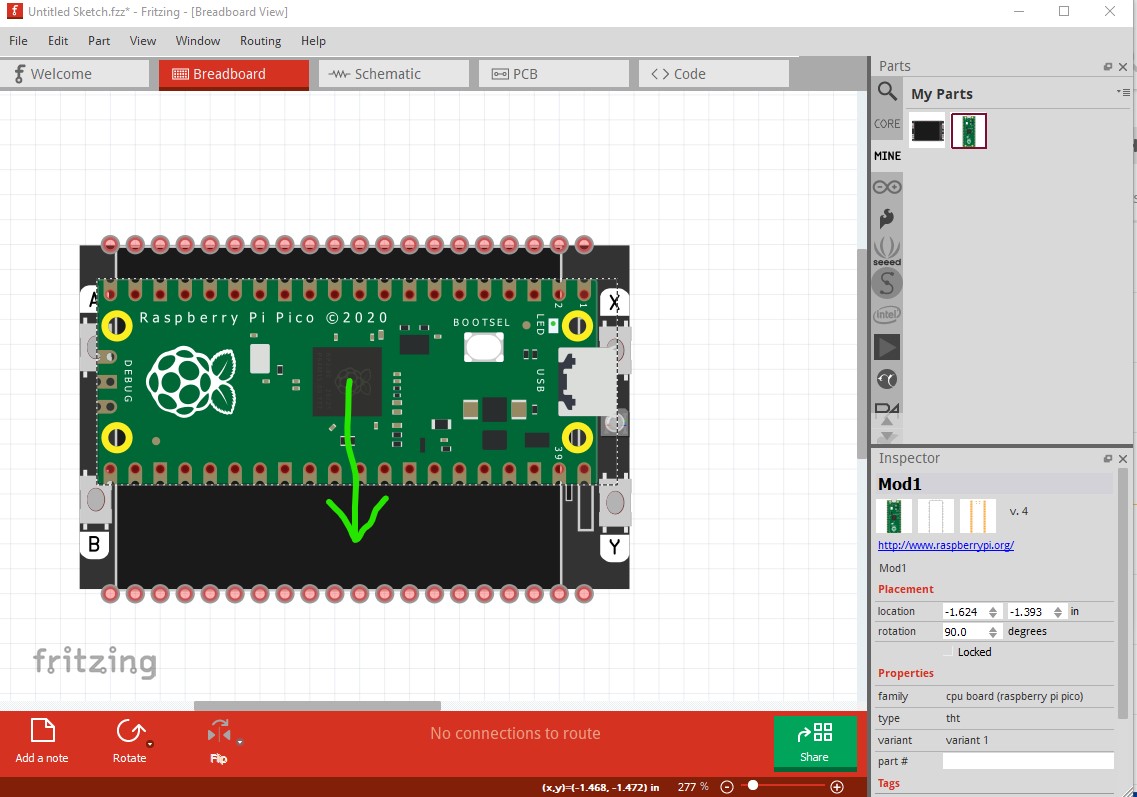The image size is (1137, 797).
Task: Open the Help menu
Action: (313, 41)
